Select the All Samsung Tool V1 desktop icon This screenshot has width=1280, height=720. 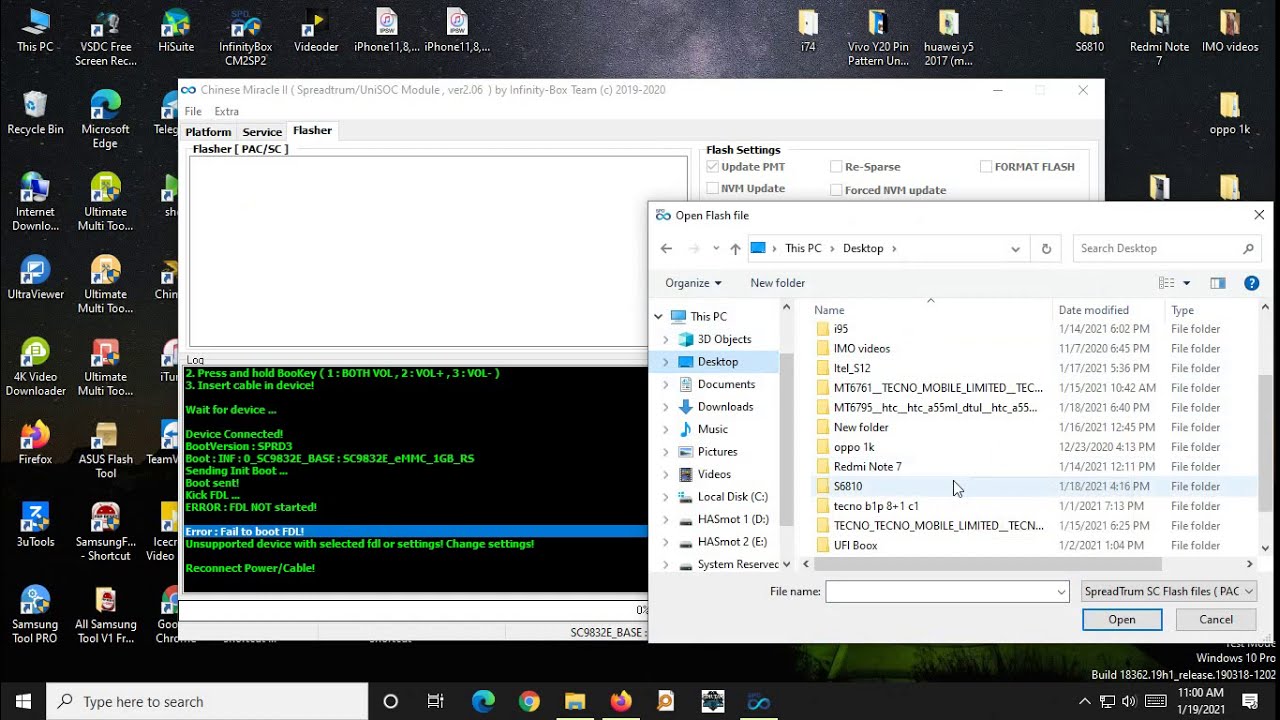(106, 615)
